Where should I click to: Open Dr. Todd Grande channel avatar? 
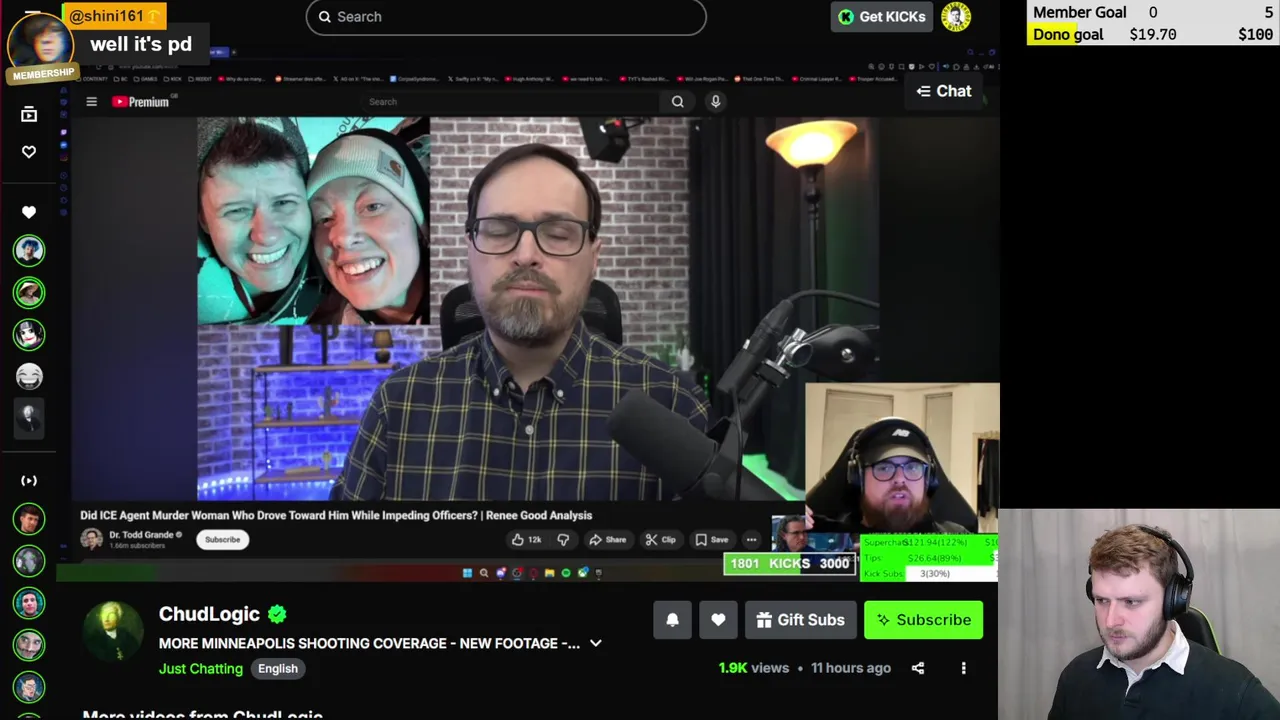pyautogui.click(x=91, y=539)
